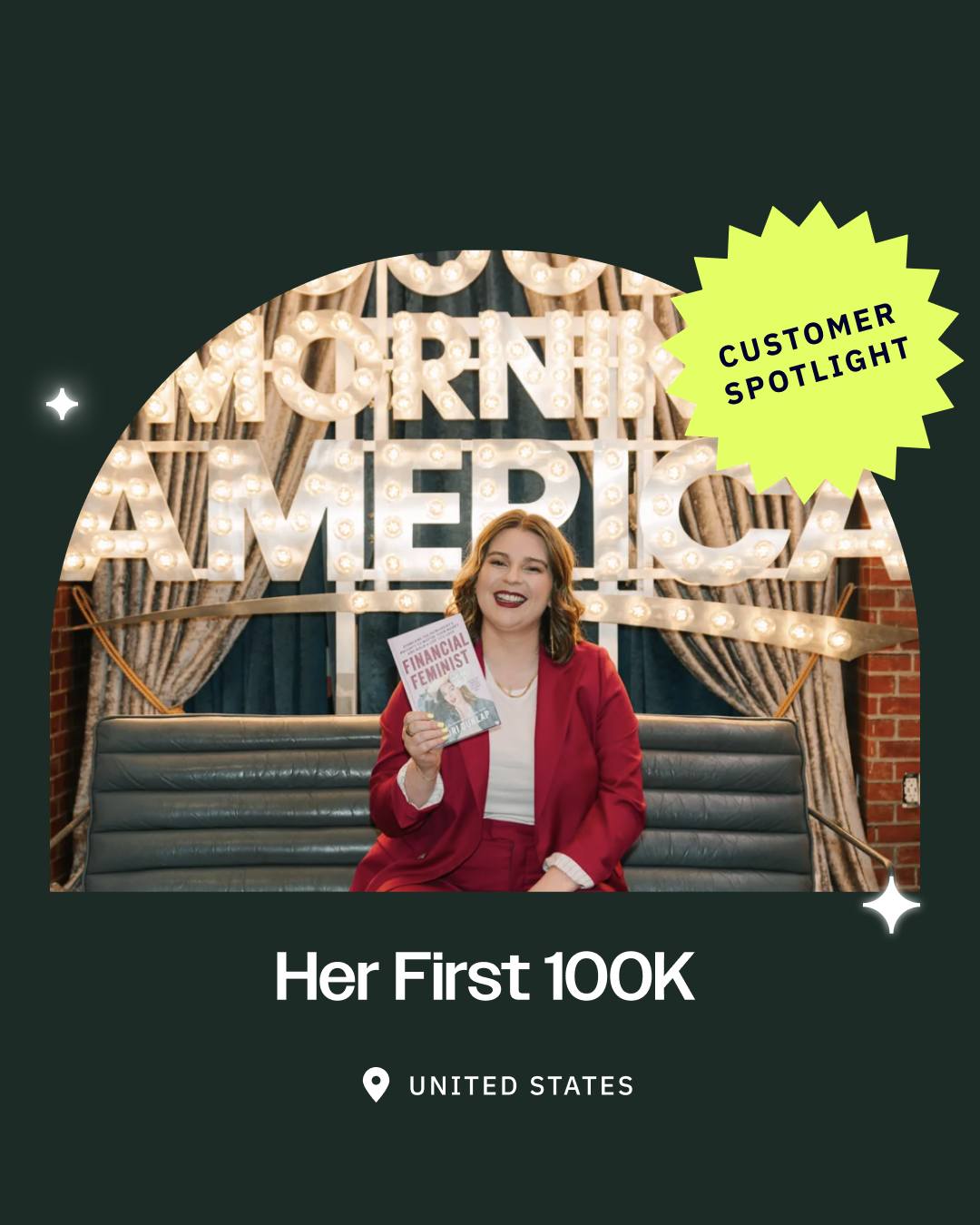980x1225 pixels.
Task: Click the United States location label
Action: pos(521,1086)
